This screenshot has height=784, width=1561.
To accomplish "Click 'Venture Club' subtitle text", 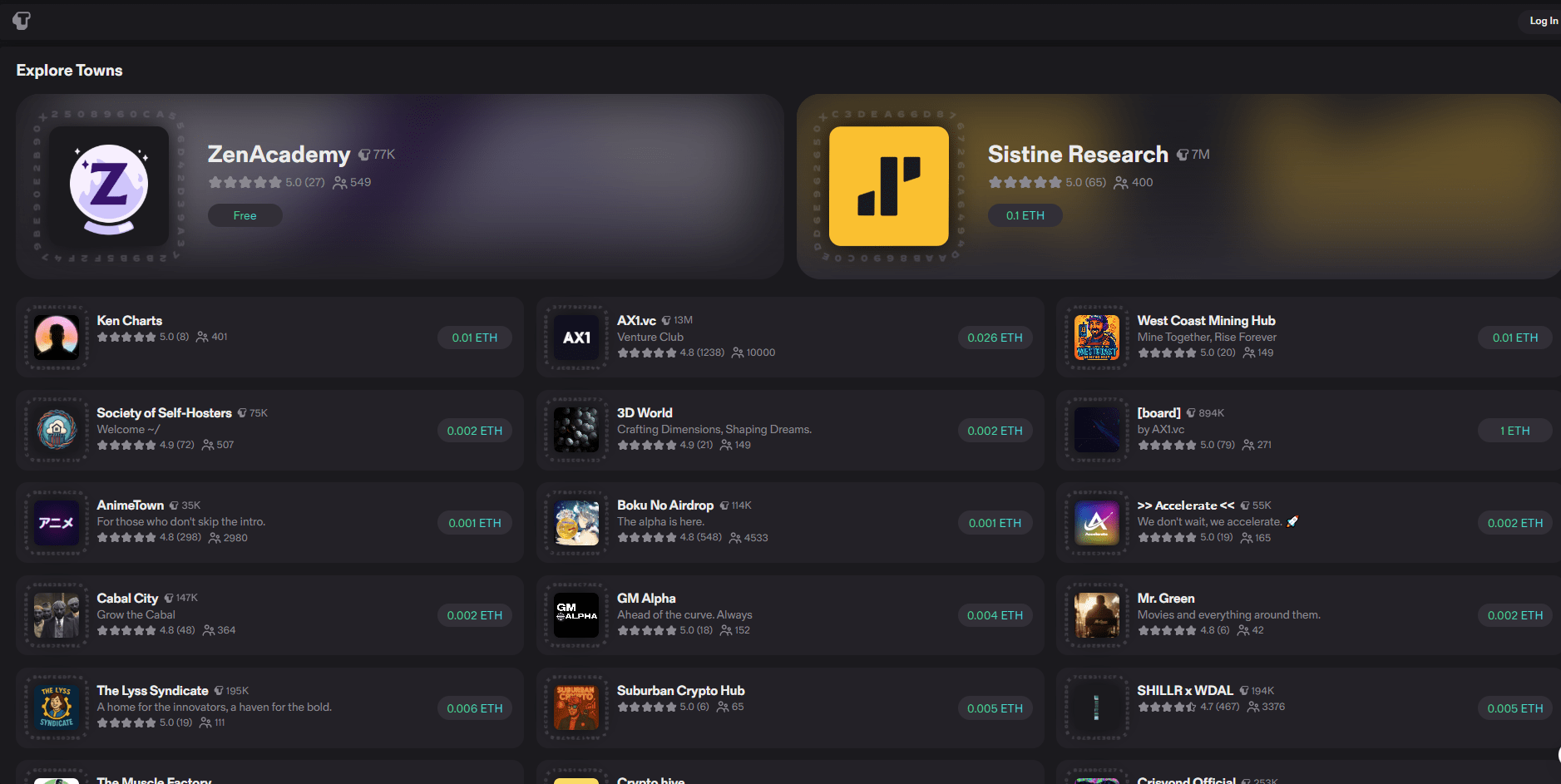I will click(650, 337).
